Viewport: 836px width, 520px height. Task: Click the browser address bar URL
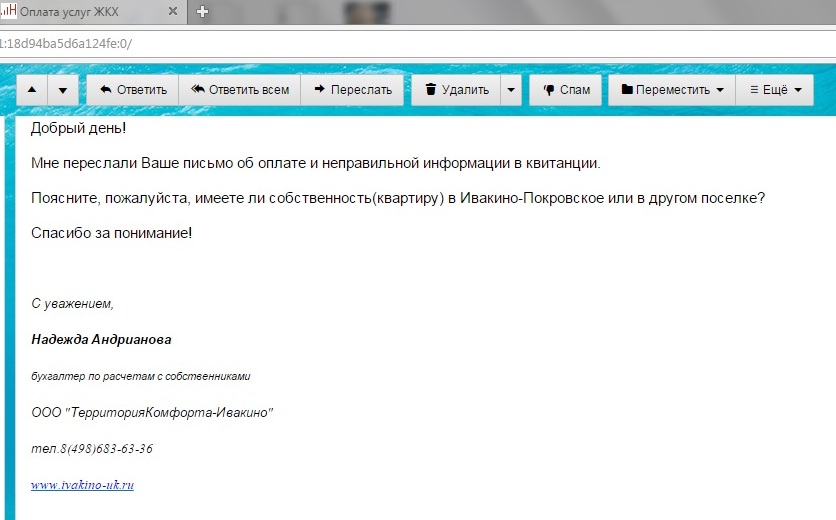[416, 44]
